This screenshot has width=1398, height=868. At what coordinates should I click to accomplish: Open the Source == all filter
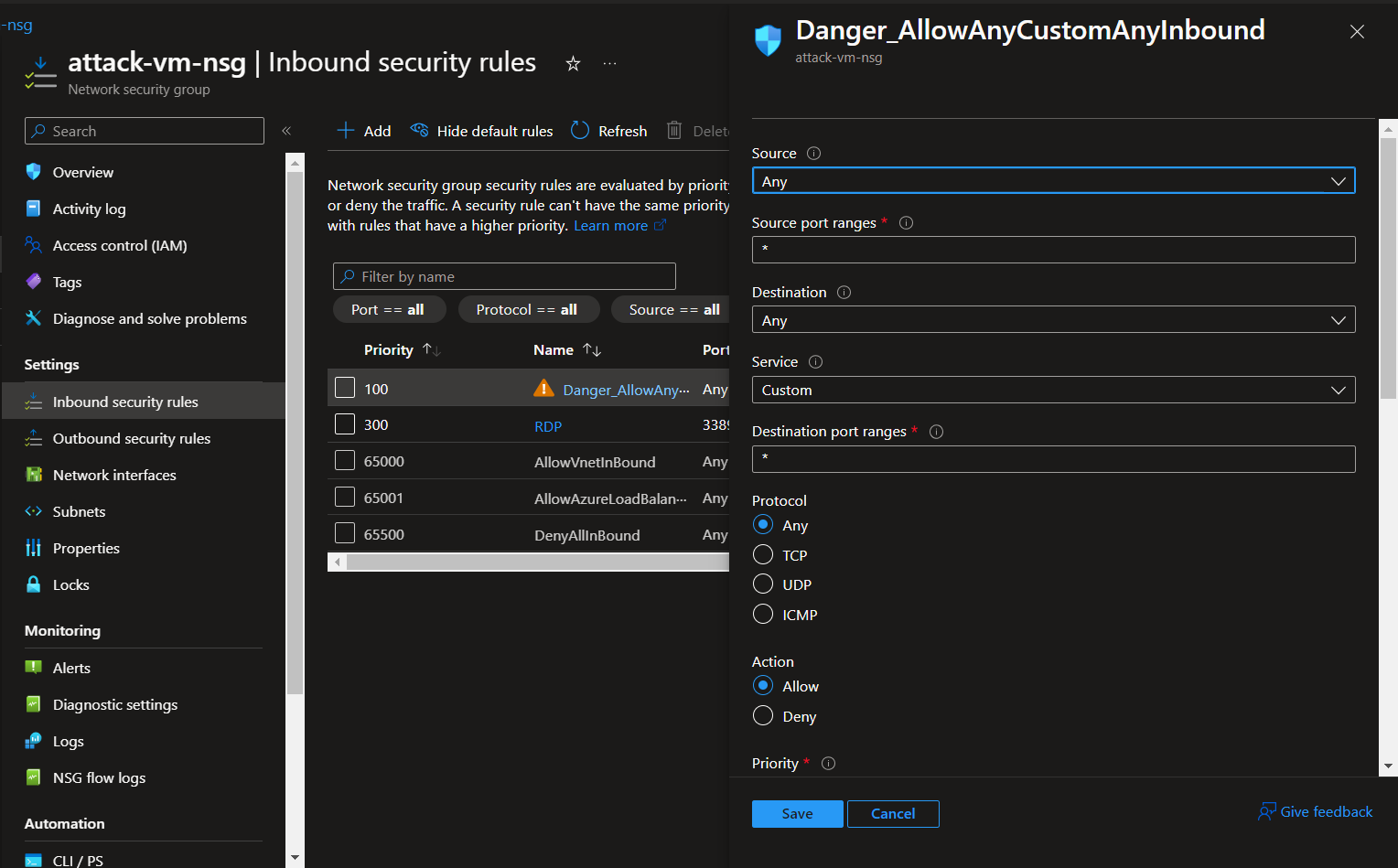[x=672, y=310]
